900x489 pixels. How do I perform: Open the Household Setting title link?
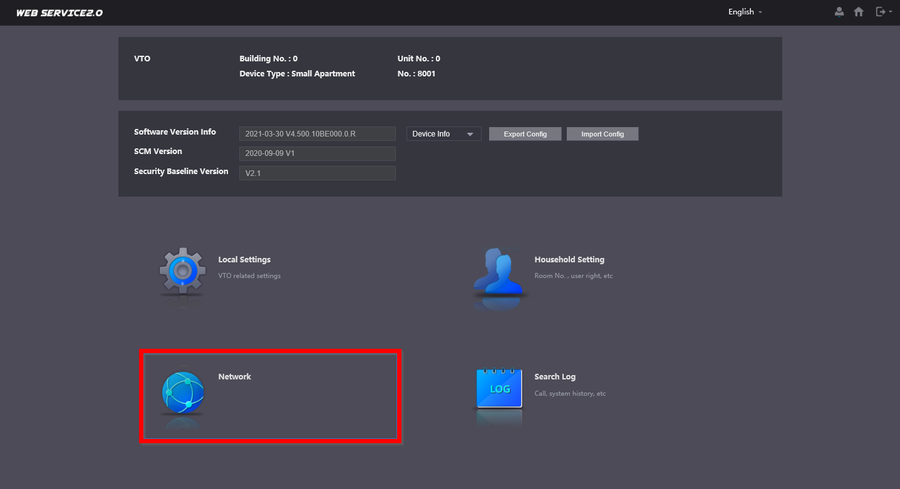(x=569, y=260)
